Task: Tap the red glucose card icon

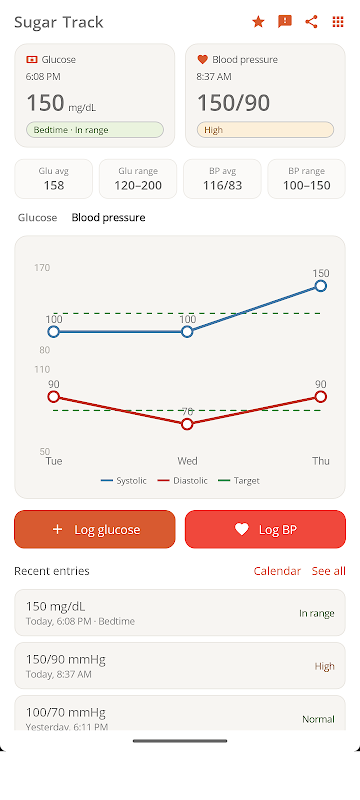Action: (x=32, y=60)
